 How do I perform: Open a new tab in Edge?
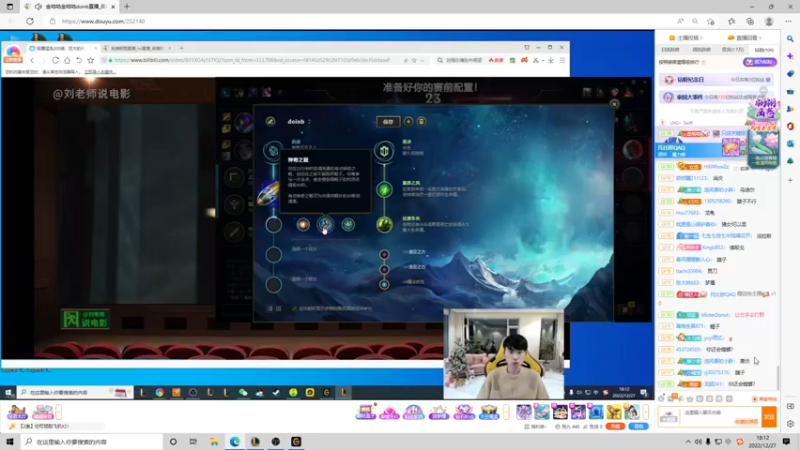pyautogui.click(x=127, y=7)
